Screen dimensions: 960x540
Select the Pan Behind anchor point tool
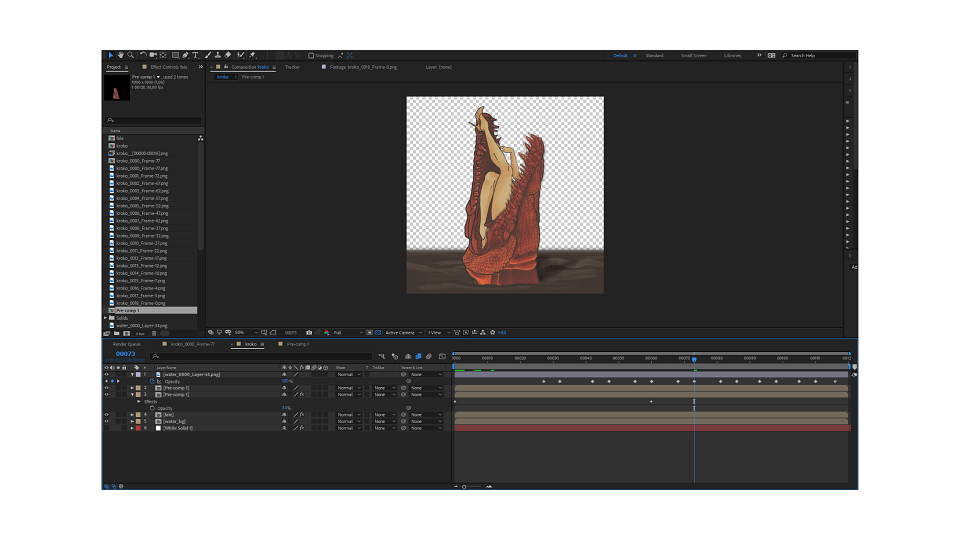point(163,55)
